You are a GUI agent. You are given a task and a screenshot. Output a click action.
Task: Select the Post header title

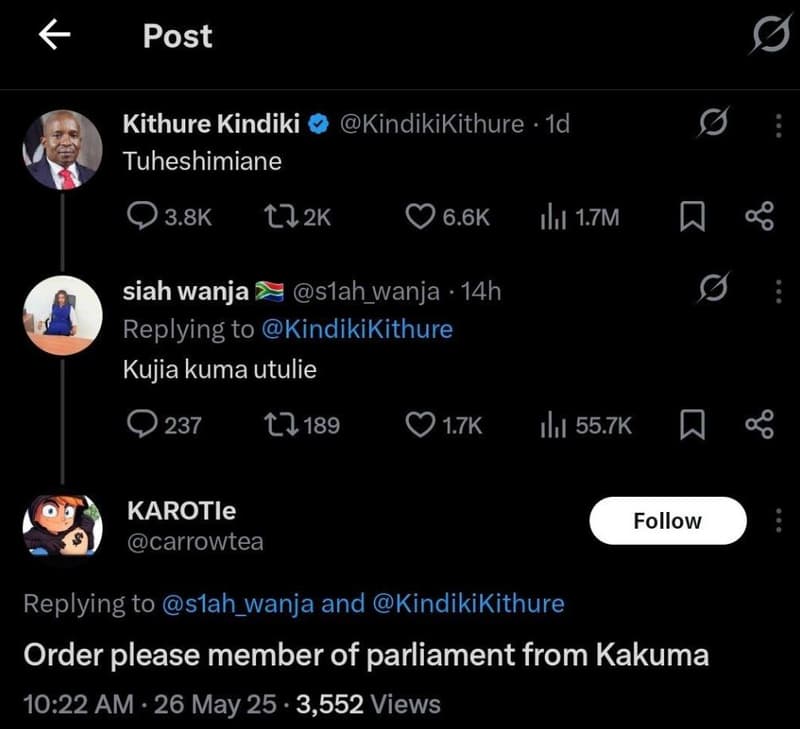point(177,36)
